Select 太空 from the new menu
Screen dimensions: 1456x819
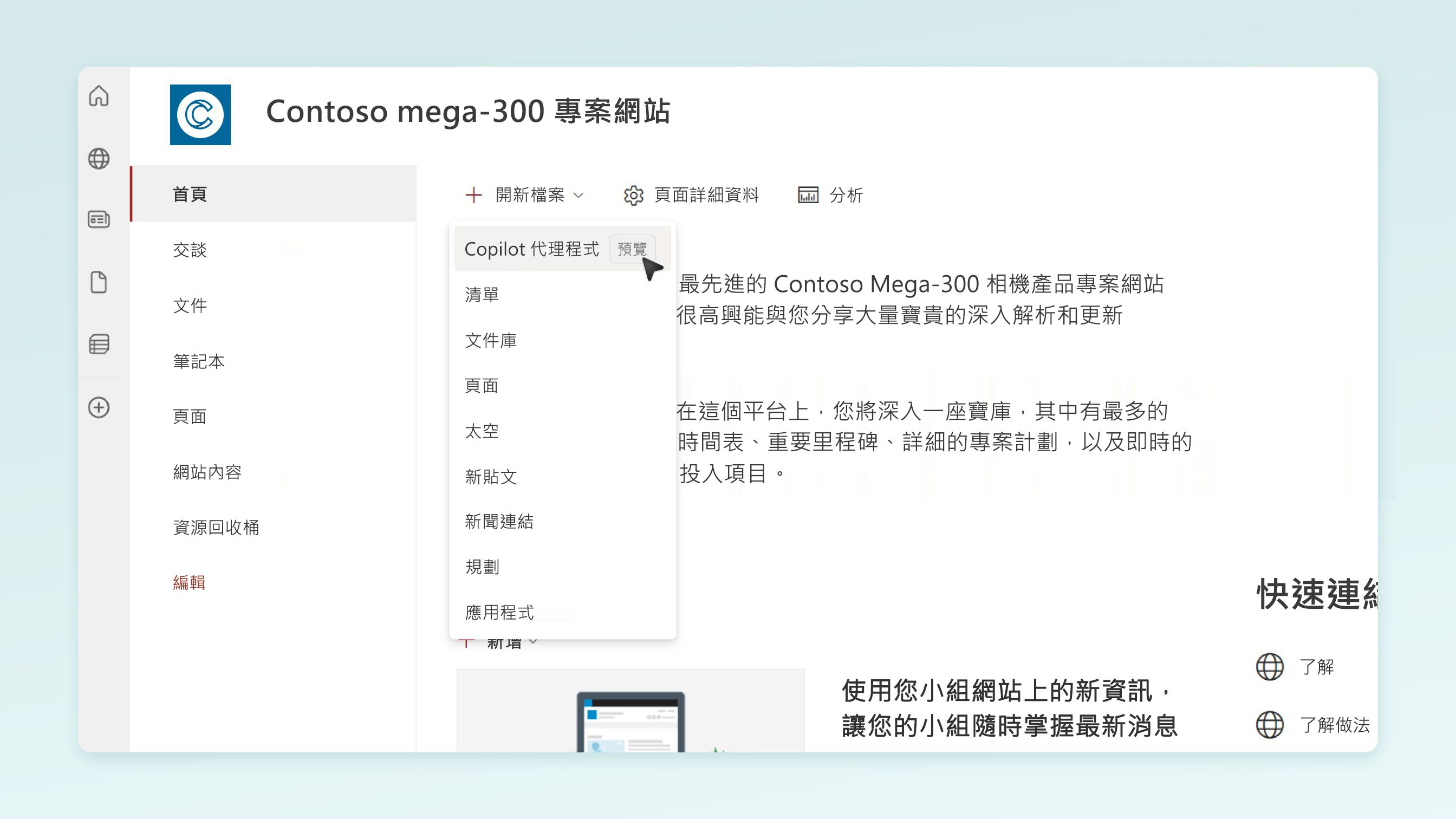pos(562,431)
